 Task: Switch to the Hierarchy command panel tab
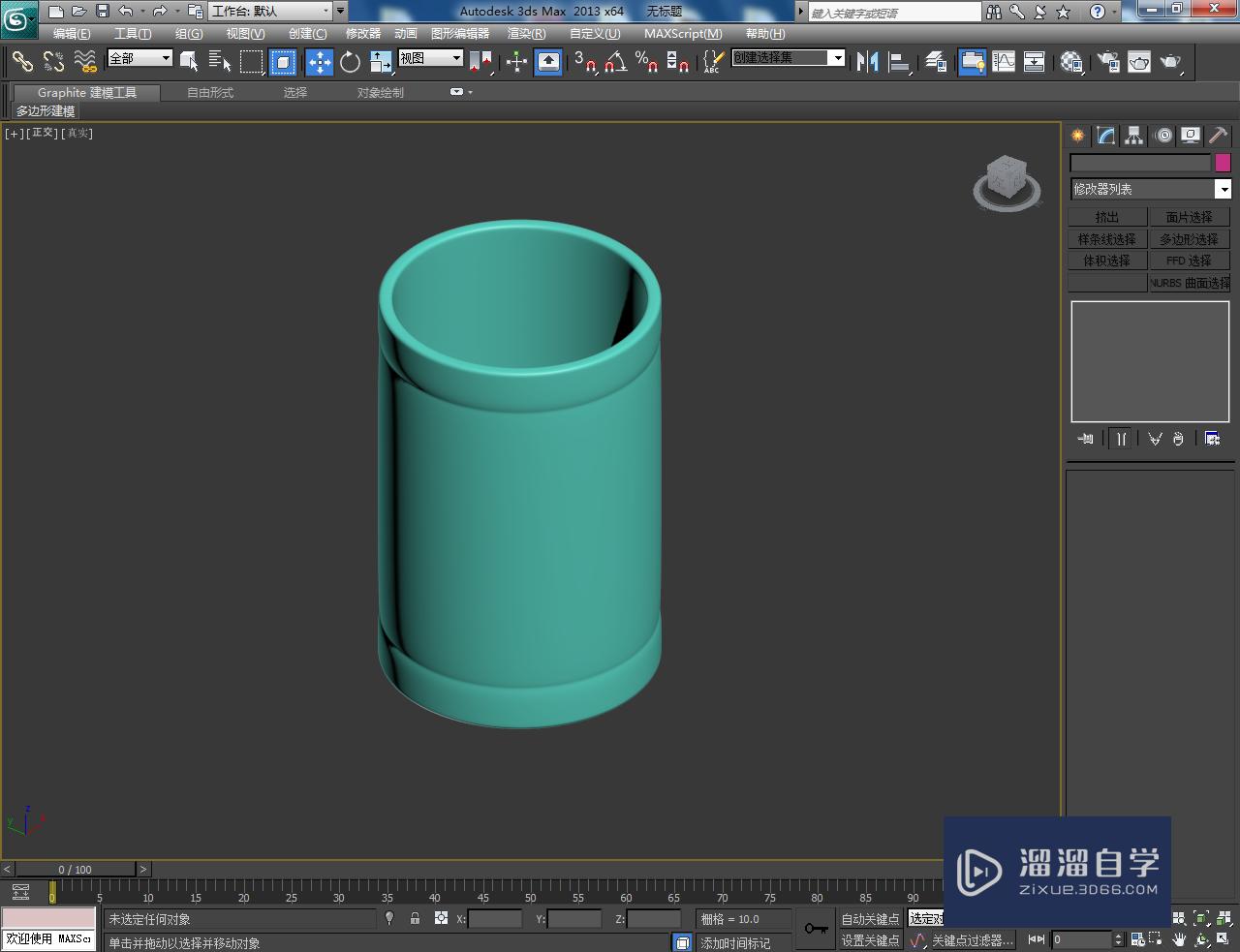pos(1133,136)
